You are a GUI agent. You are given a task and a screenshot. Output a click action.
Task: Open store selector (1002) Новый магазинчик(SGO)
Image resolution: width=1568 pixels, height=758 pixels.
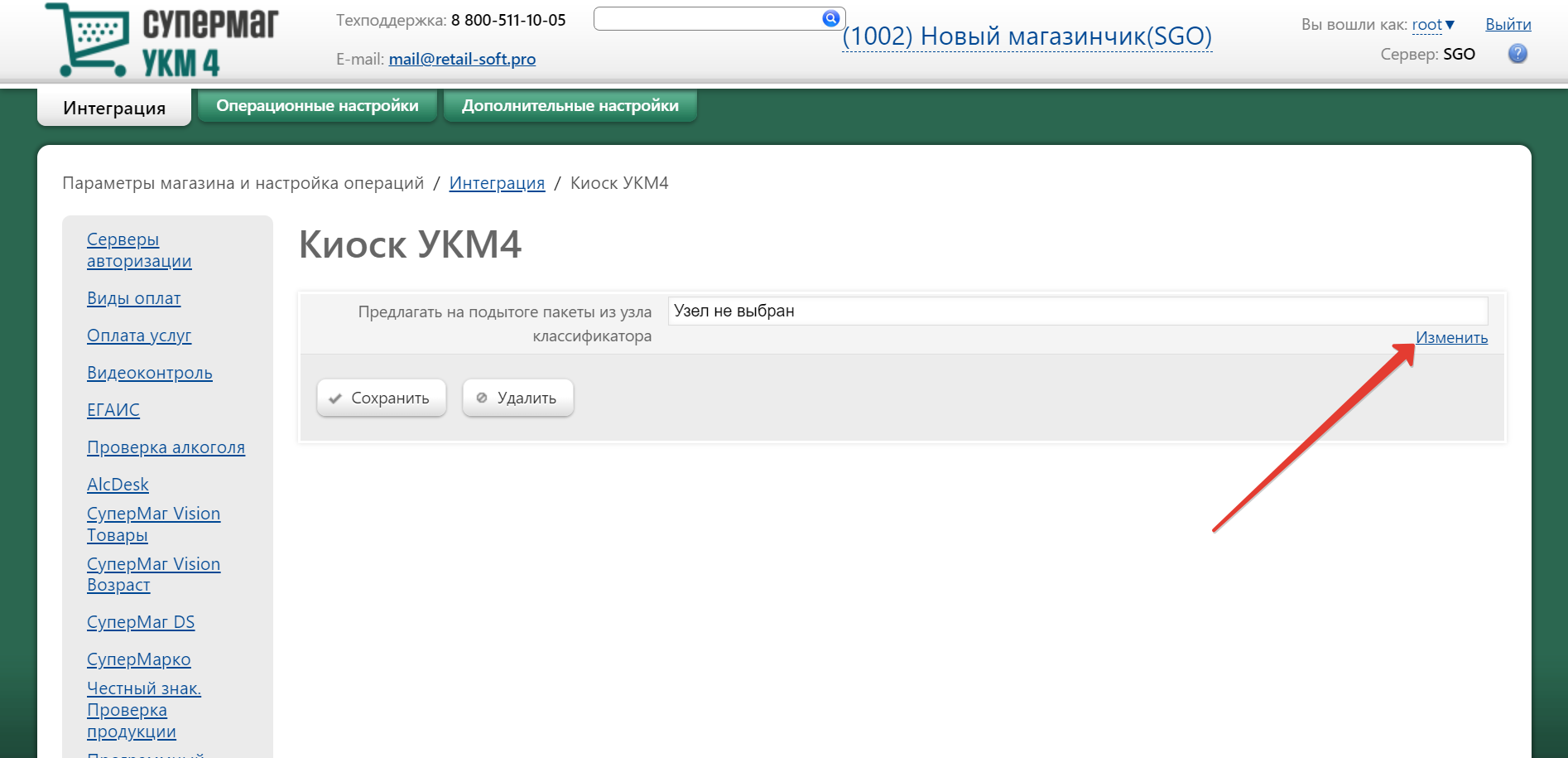click(x=1027, y=36)
